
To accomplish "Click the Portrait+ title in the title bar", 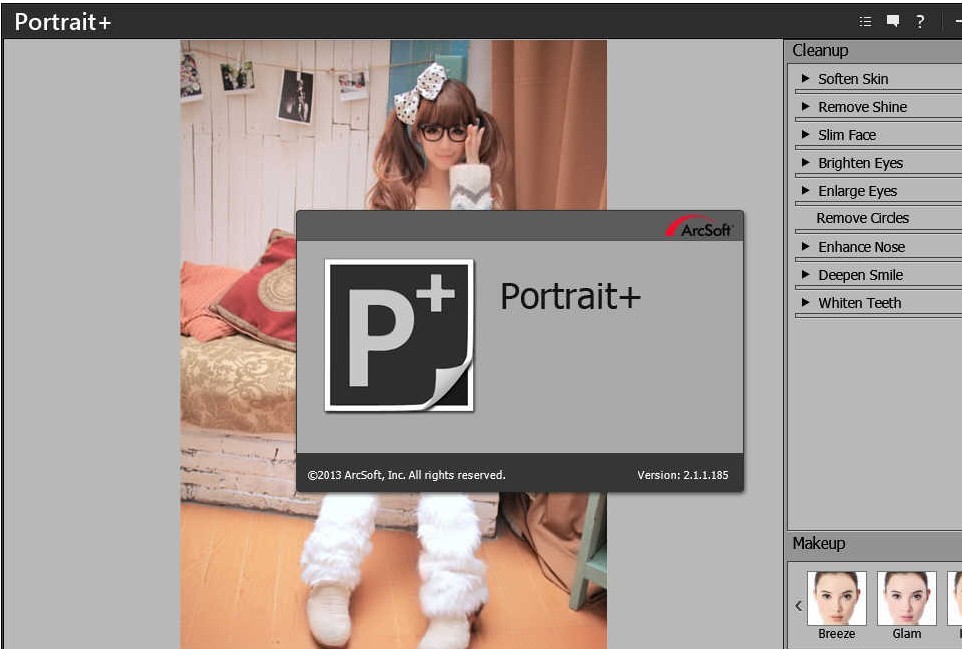I will pyautogui.click(x=63, y=22).
